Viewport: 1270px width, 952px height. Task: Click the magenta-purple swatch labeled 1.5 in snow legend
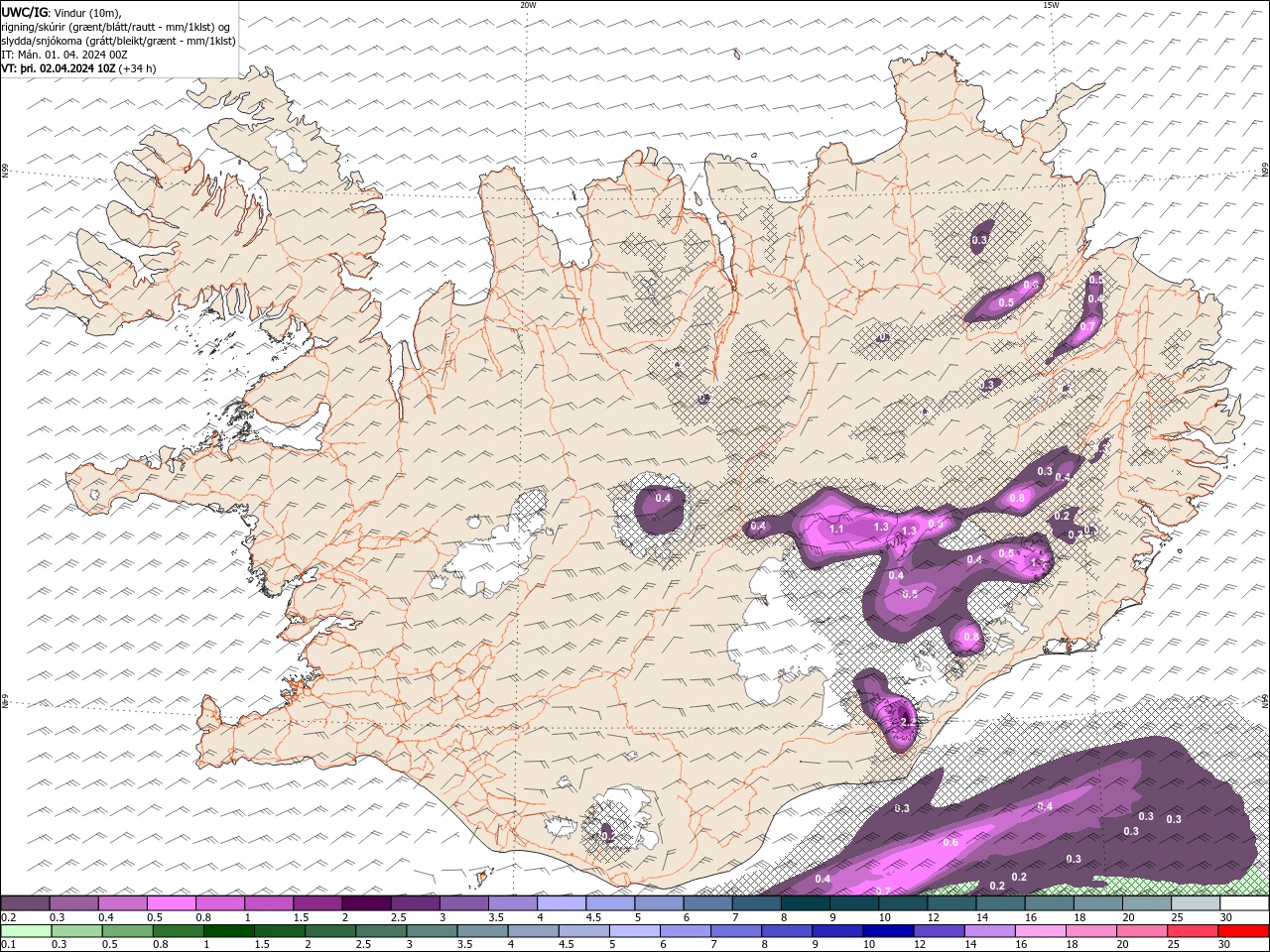pyautogui.click(x=317, y=902)
